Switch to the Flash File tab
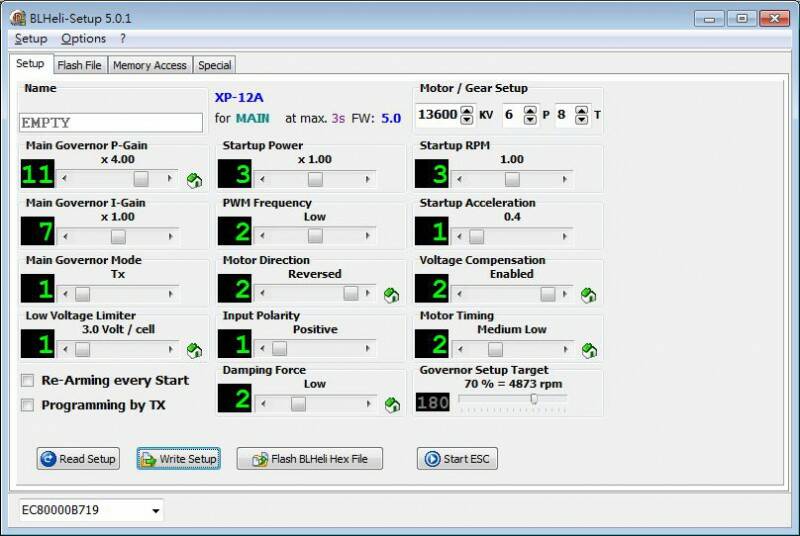 click(x=79, y=65)
